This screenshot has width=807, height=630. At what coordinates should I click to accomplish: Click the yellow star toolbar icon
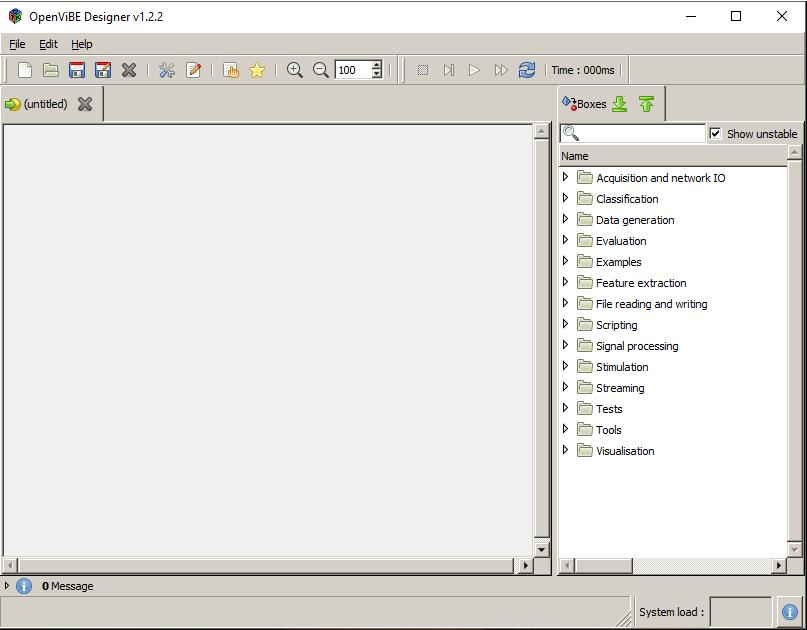[257, 70]
